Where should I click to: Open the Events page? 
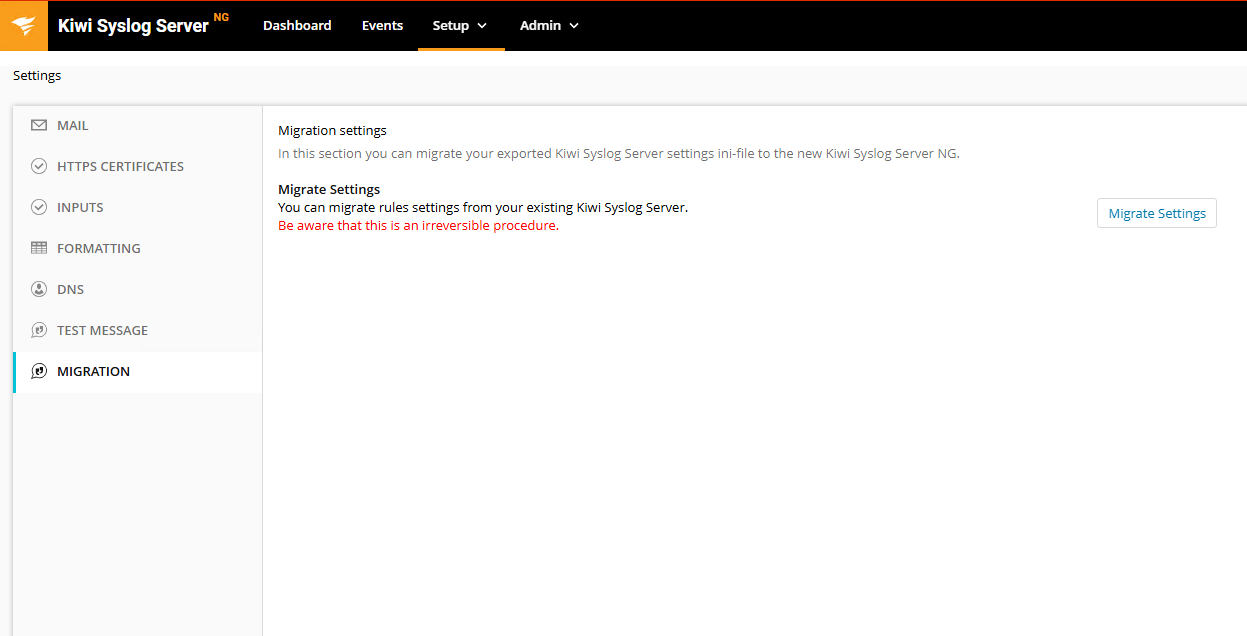[x=382, y=25]
